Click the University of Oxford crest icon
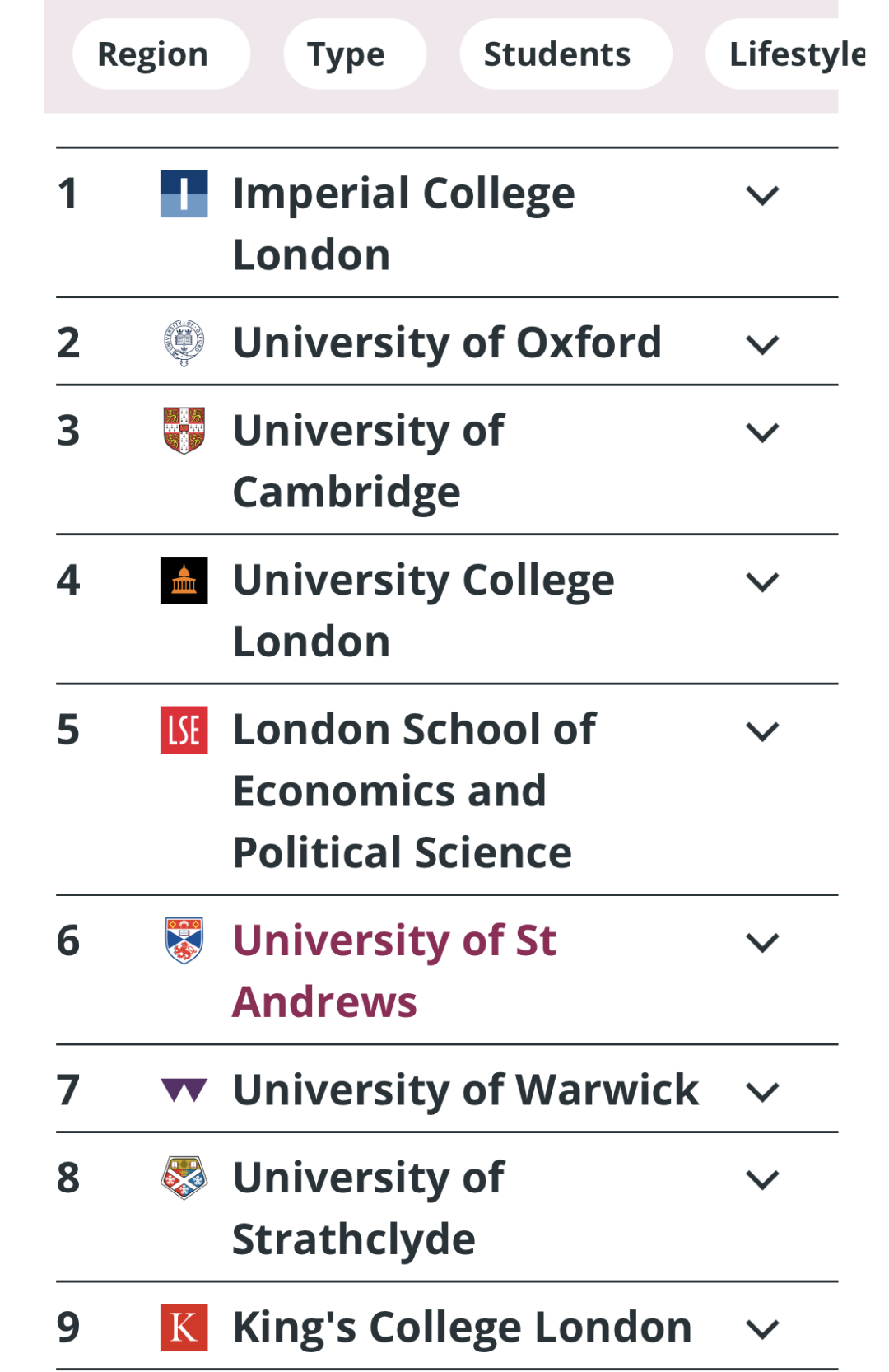 pyautogui.click(x=184, y=343)
